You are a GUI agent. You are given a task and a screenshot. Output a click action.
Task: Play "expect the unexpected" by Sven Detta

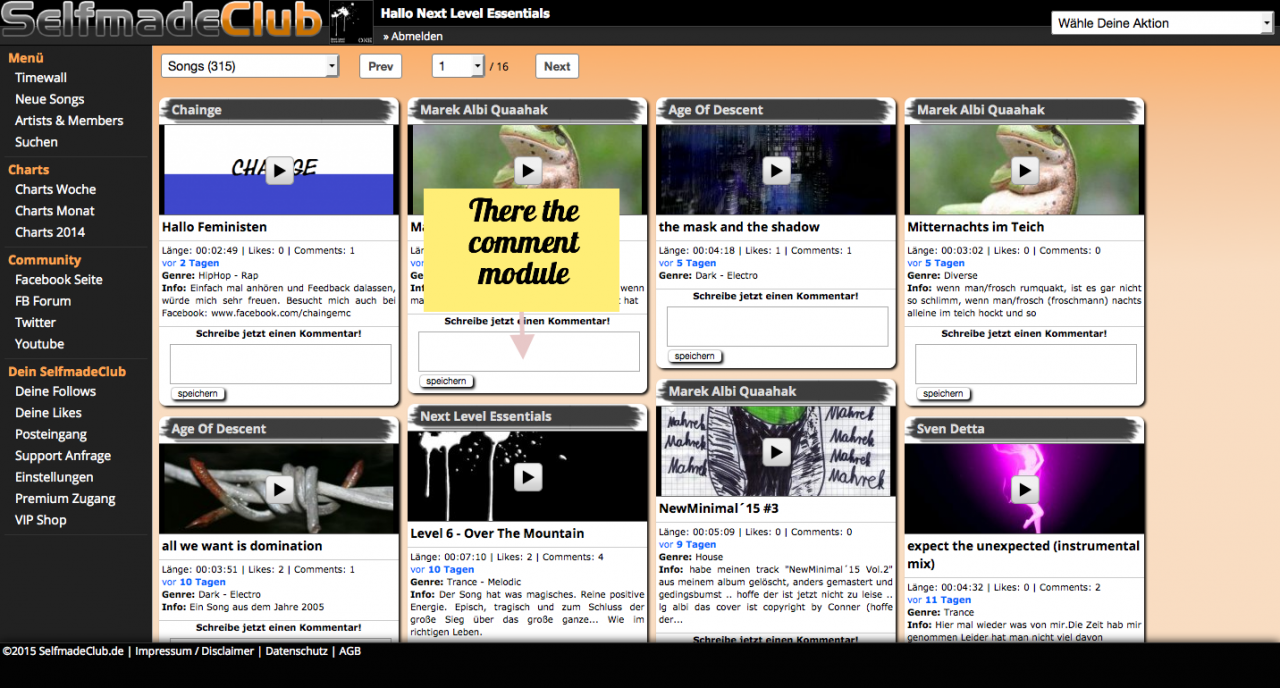[x=1024, y=489]
